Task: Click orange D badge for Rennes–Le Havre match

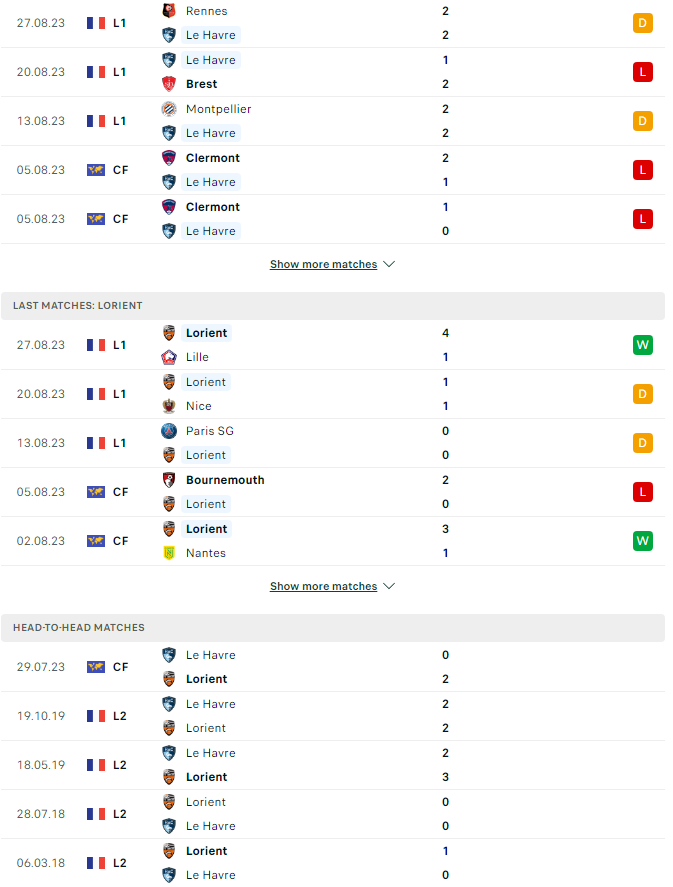Action: tap(642, 23)
